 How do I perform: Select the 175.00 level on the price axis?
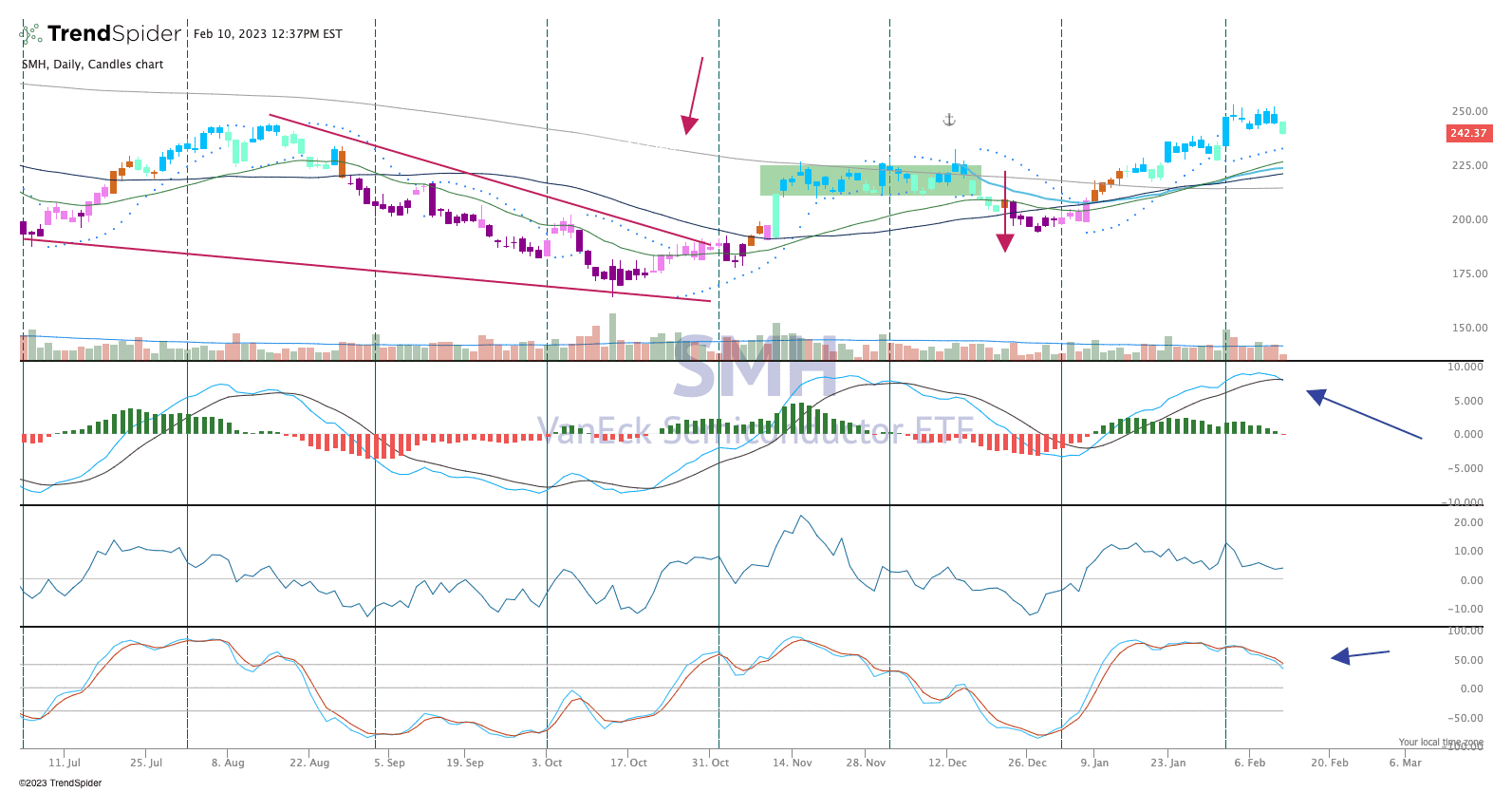point(1469,273)
